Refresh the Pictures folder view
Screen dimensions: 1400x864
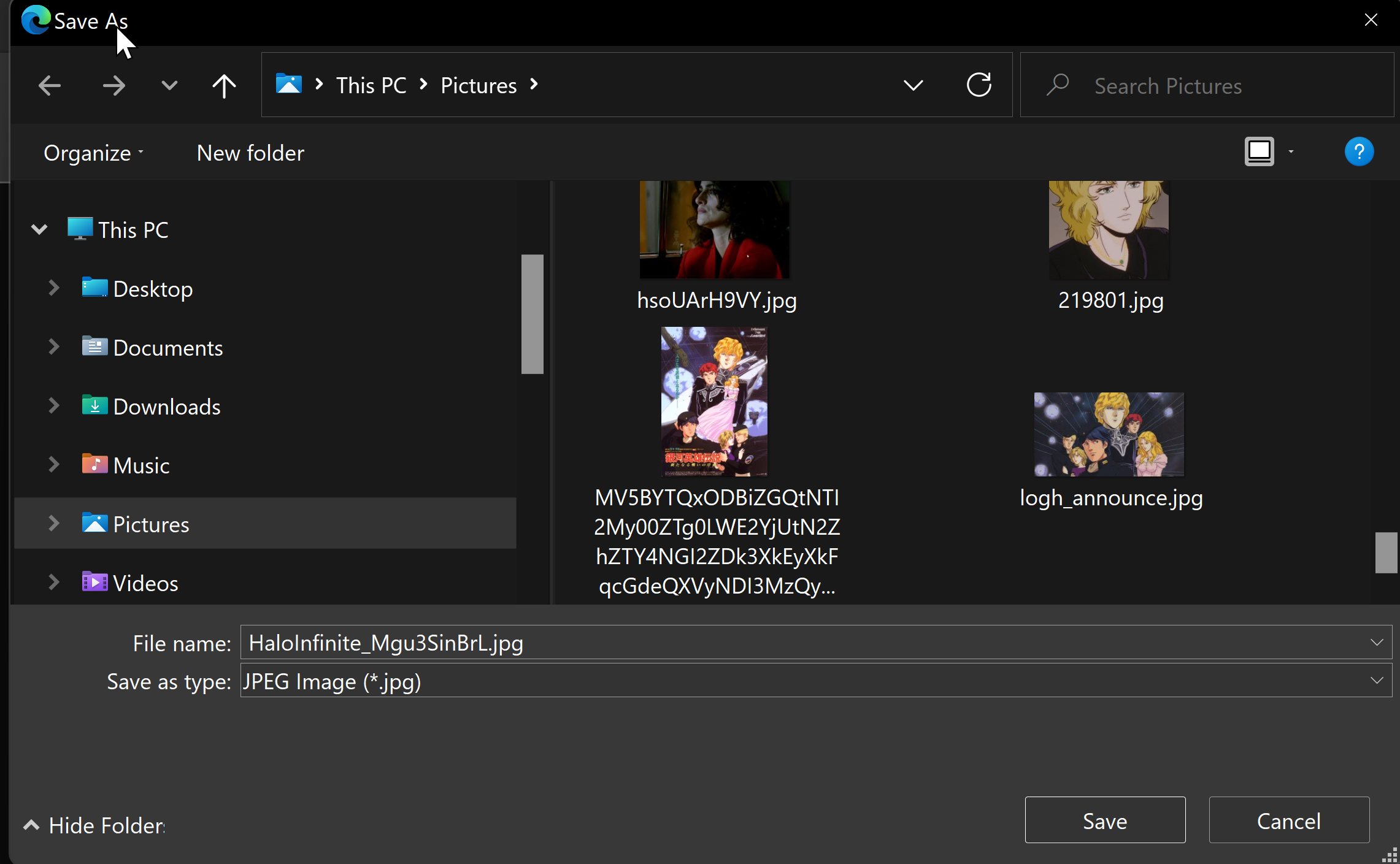pyautogui.click(x=979, y=85)
